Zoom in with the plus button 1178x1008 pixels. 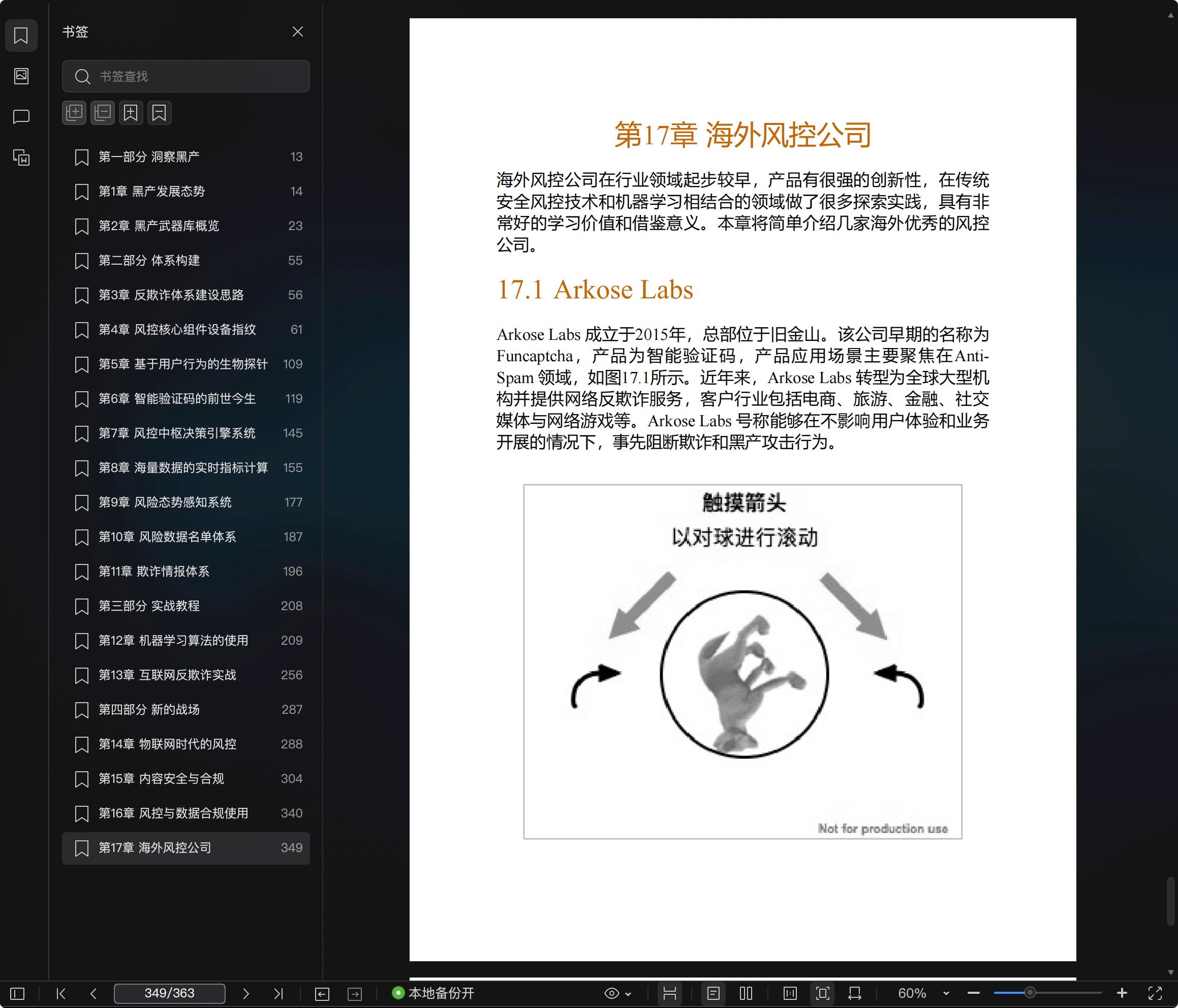point(1122,993)
